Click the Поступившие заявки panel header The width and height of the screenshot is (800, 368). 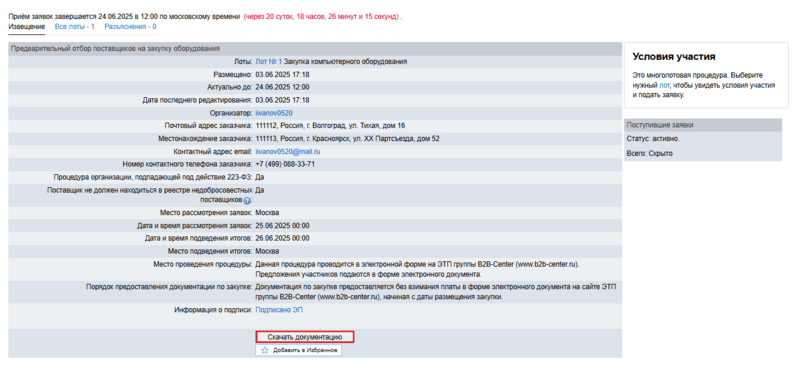click(703, 125)
